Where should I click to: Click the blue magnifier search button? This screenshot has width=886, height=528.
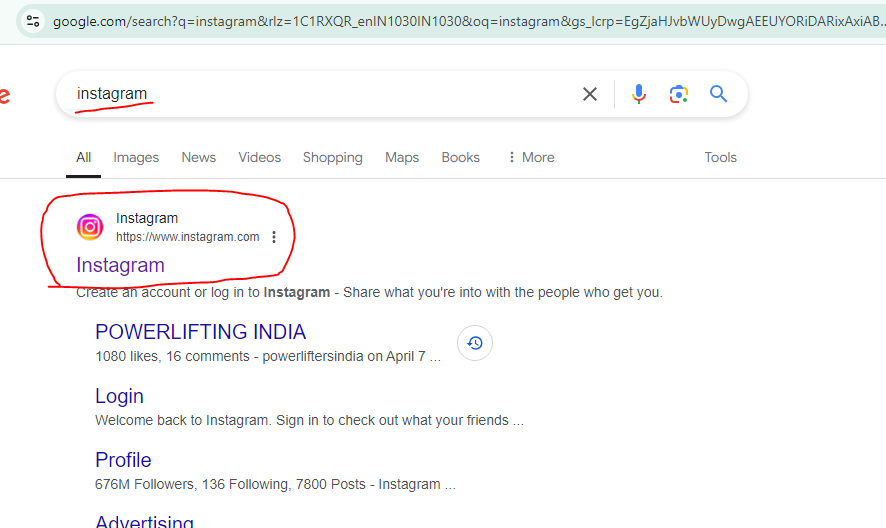pos(718,94)
